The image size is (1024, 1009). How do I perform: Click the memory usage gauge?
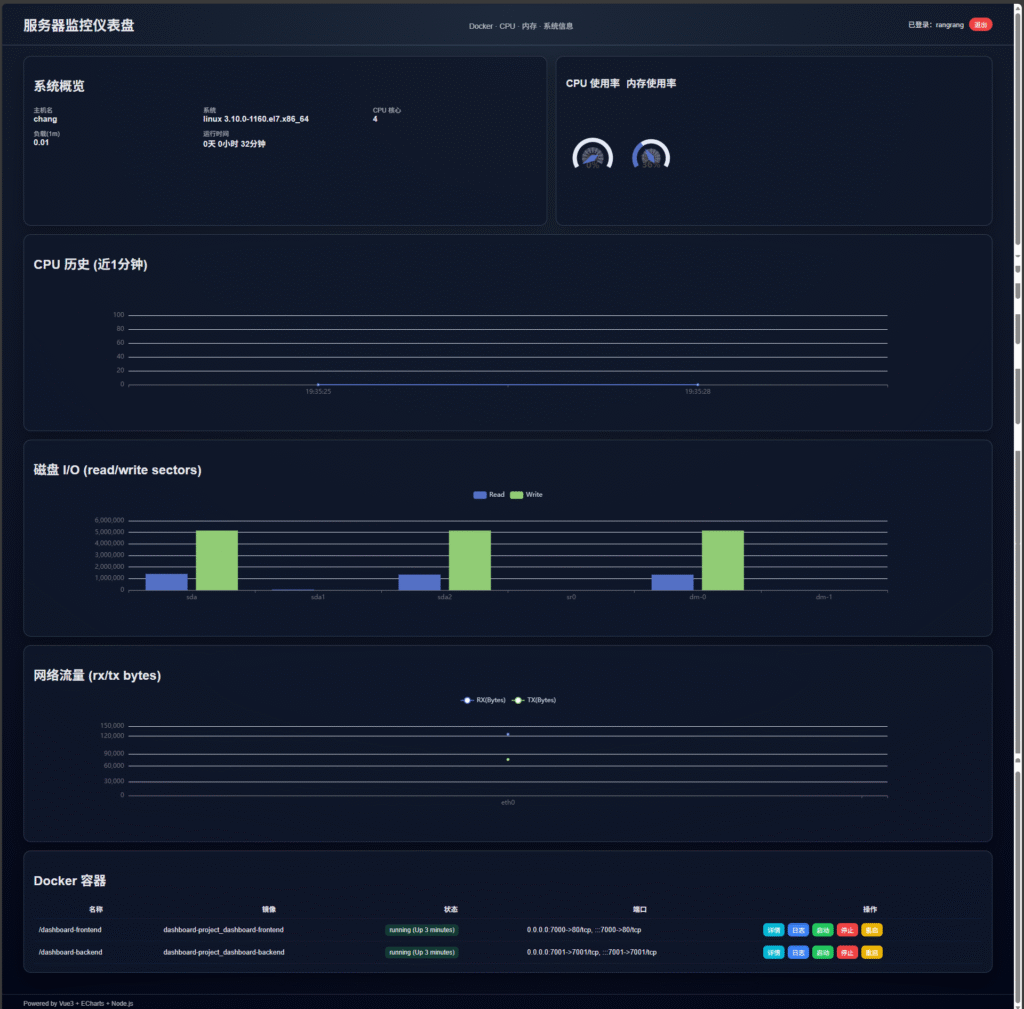coord(651,156)
